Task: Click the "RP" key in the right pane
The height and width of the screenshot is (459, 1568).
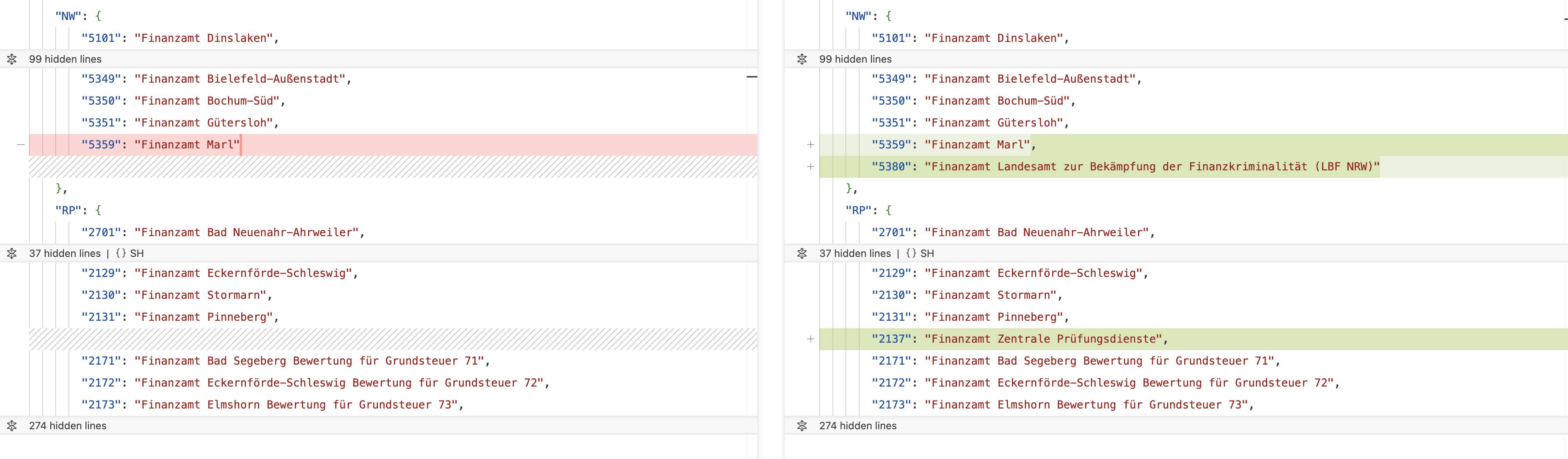Action: (x=858, y=210)
